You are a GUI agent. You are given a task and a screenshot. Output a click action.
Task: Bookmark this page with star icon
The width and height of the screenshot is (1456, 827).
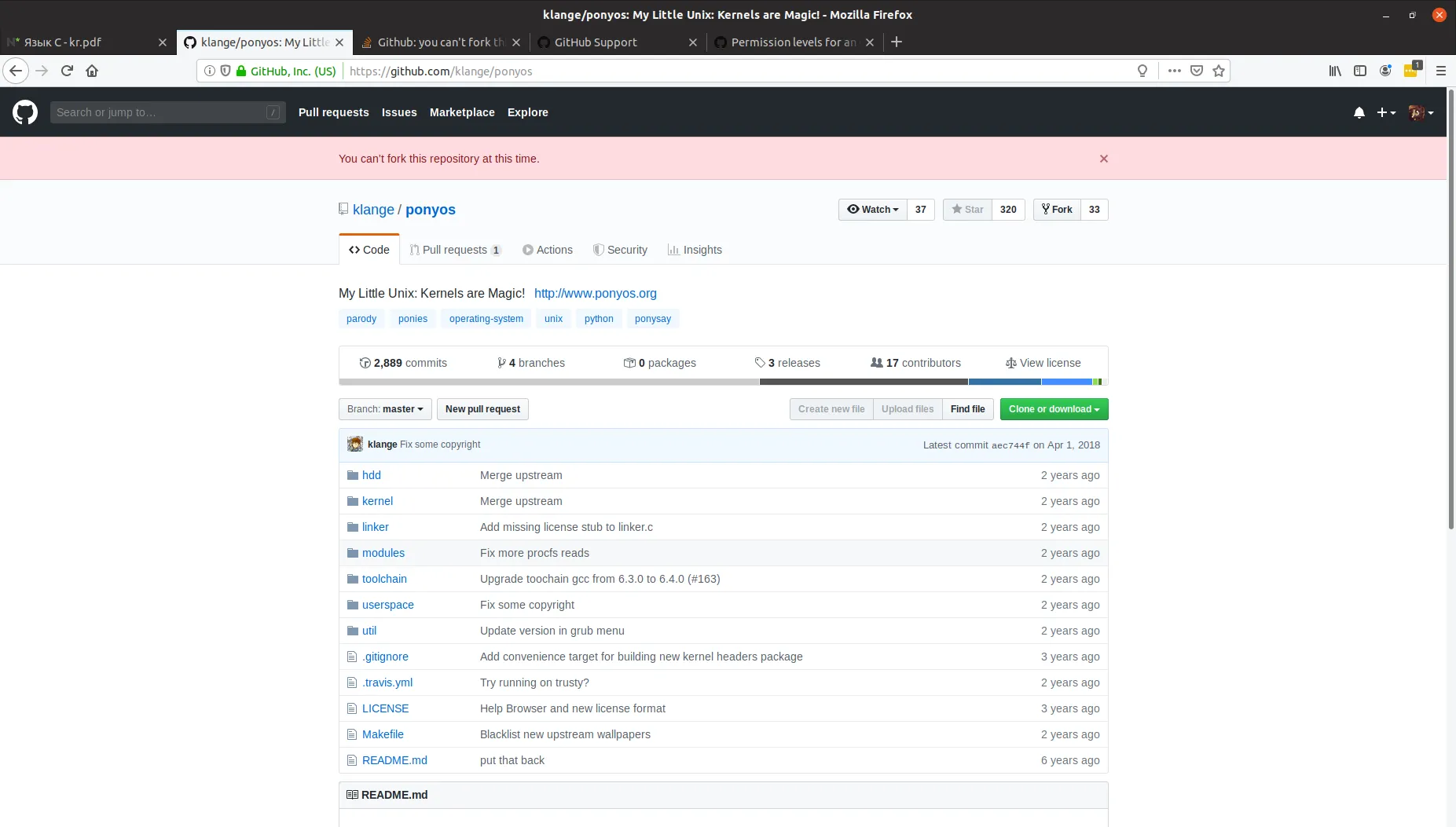[x=1219, y=71]
